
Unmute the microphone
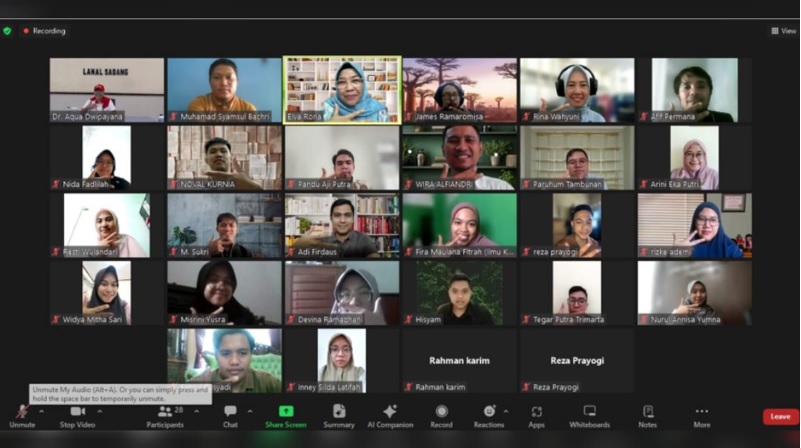point(21,415)
